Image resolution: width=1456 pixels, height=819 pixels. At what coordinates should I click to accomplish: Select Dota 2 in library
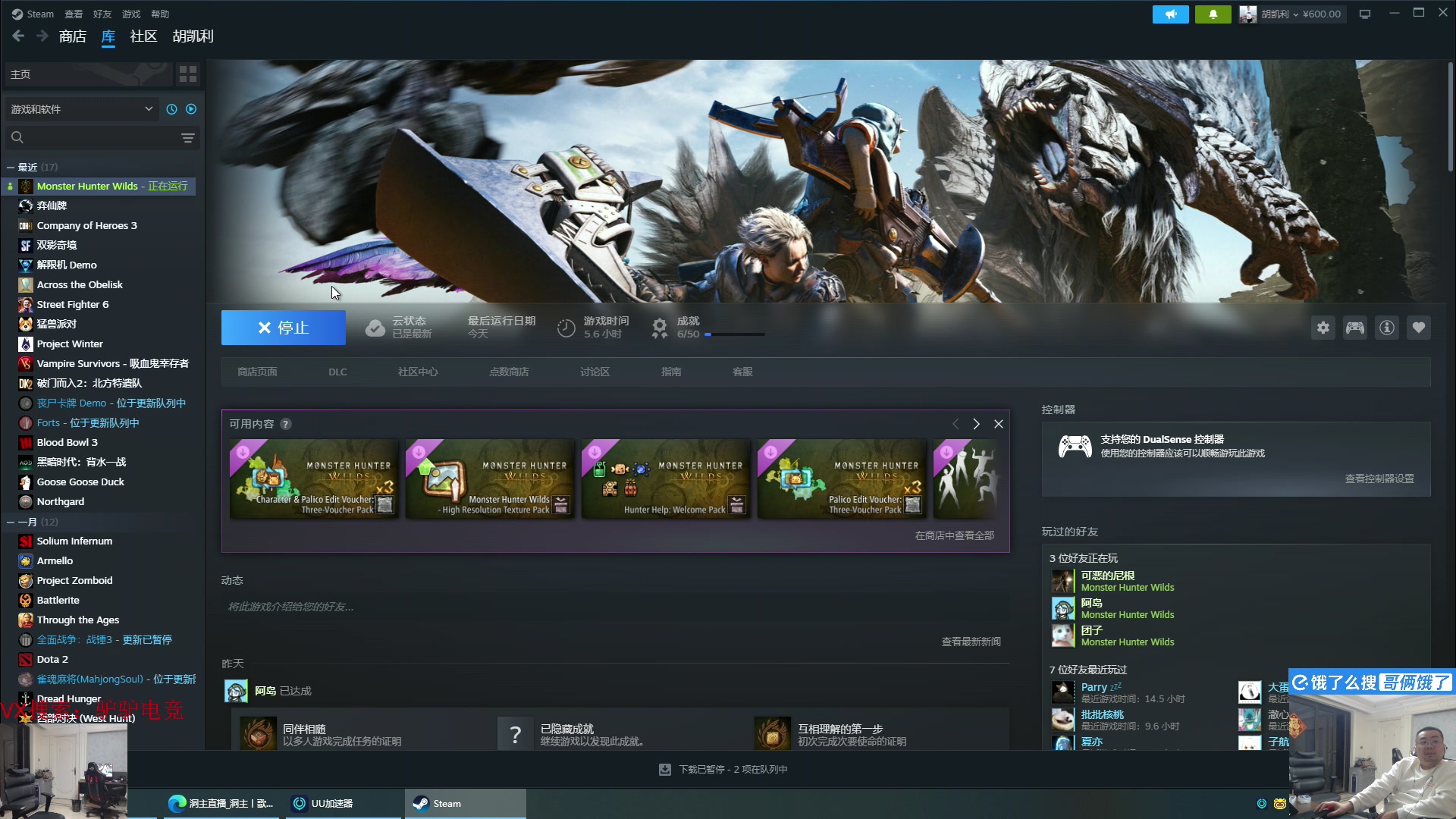52,659
